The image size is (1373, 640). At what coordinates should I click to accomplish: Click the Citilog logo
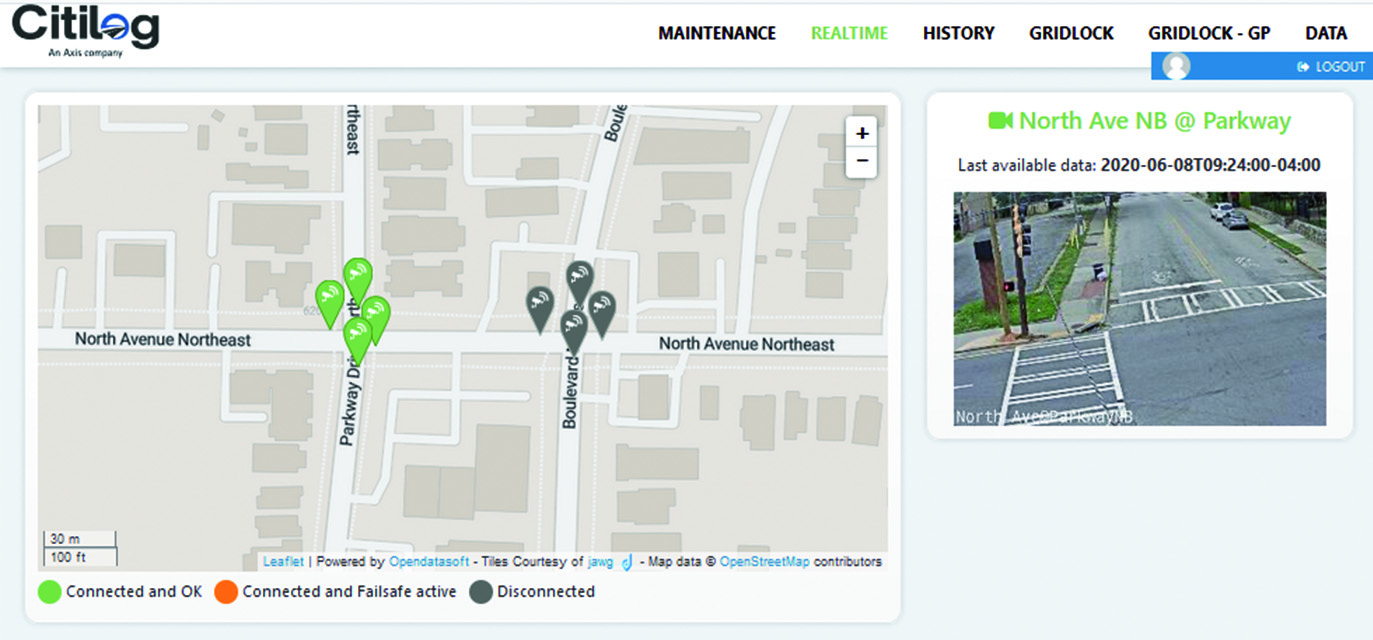(85, 30)
